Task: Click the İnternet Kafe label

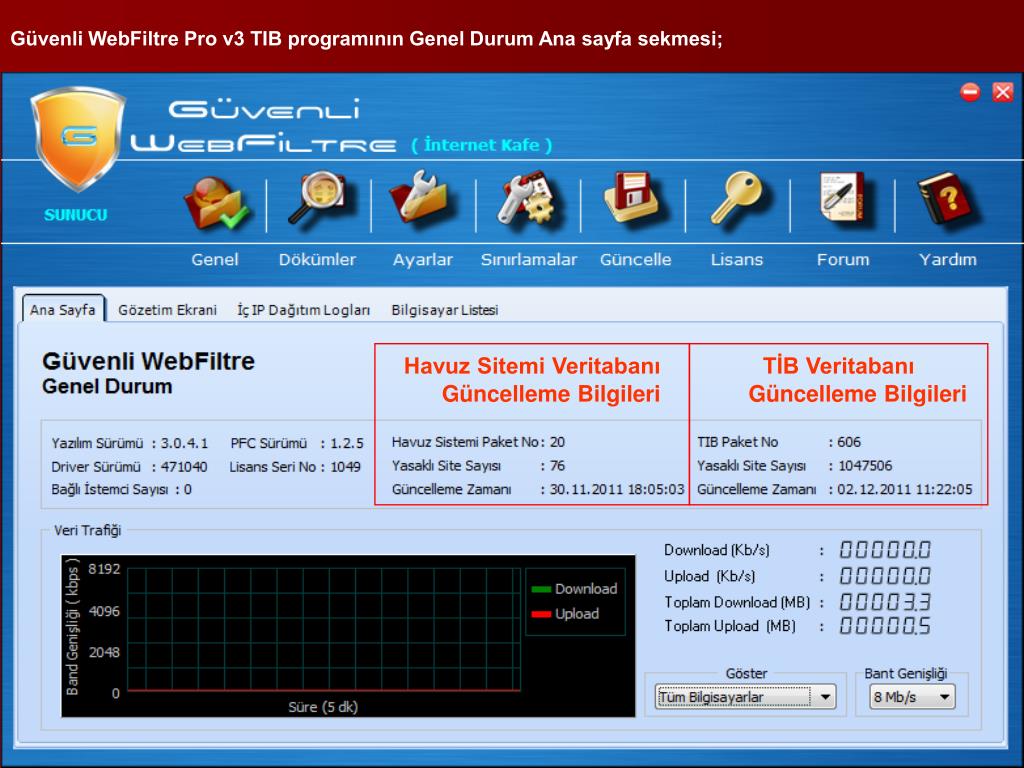Action: 482,145
